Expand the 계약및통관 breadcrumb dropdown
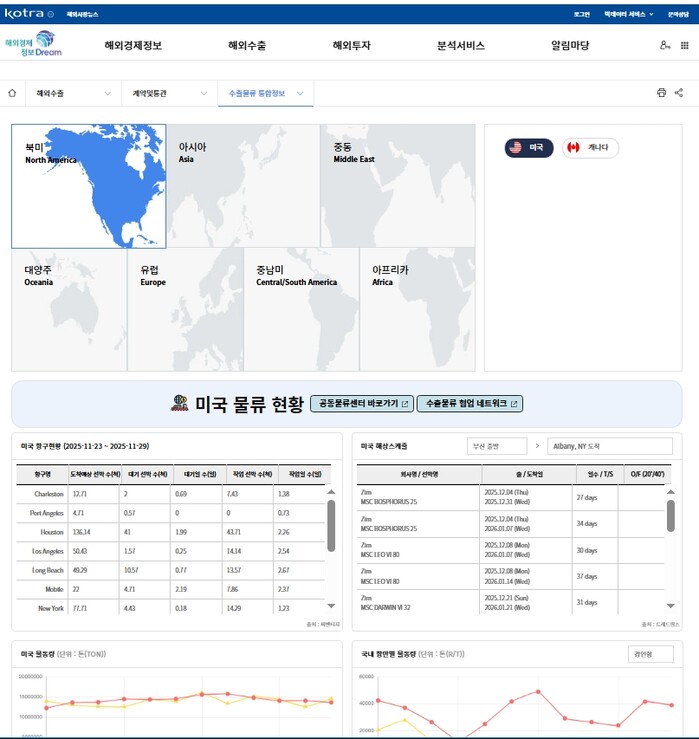The height and width of the screenshot is (739, 699). (x=168, y=93)
